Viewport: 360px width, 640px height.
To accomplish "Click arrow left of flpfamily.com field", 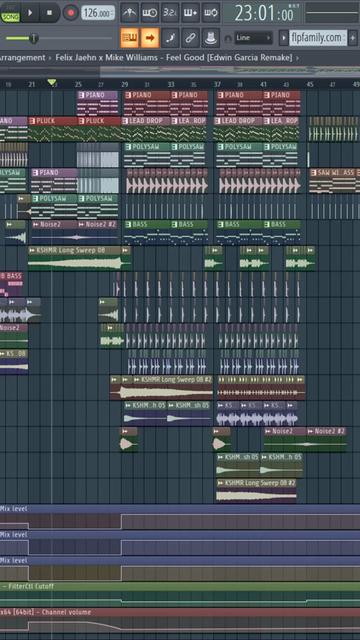I will [x=284, y=38].
